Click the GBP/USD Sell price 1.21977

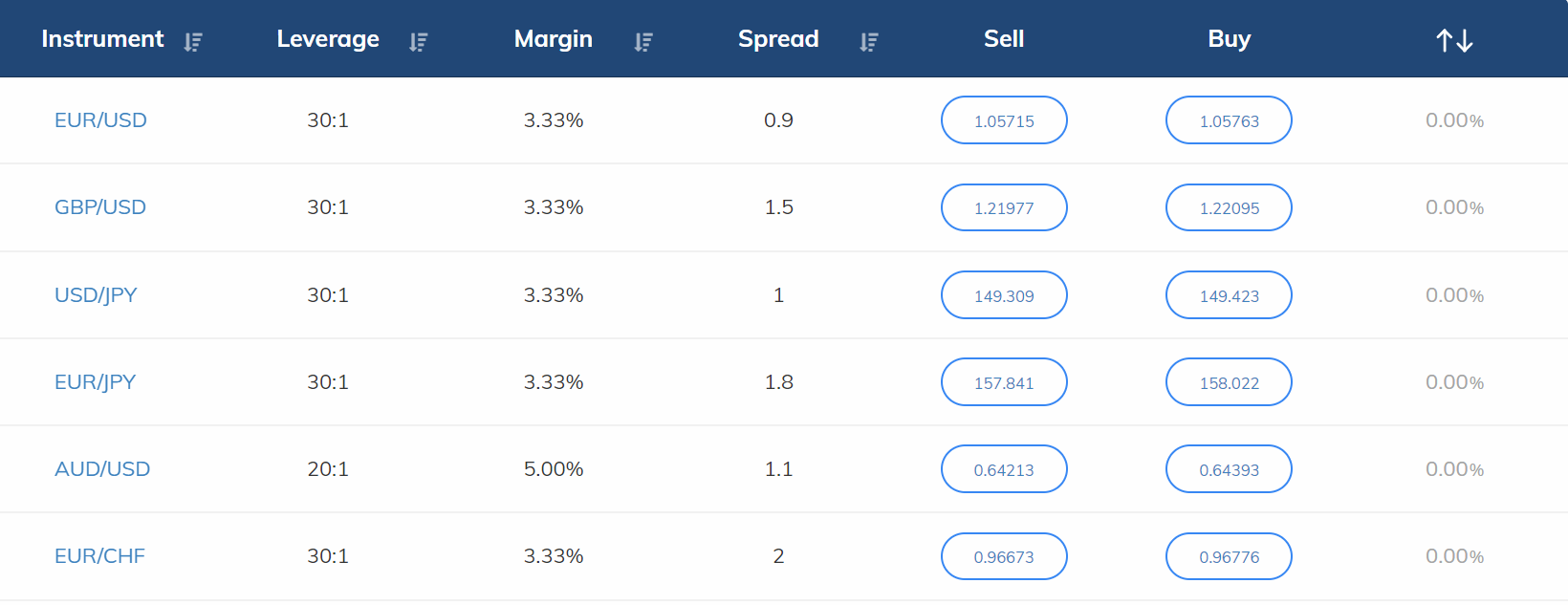(1004, 207)
